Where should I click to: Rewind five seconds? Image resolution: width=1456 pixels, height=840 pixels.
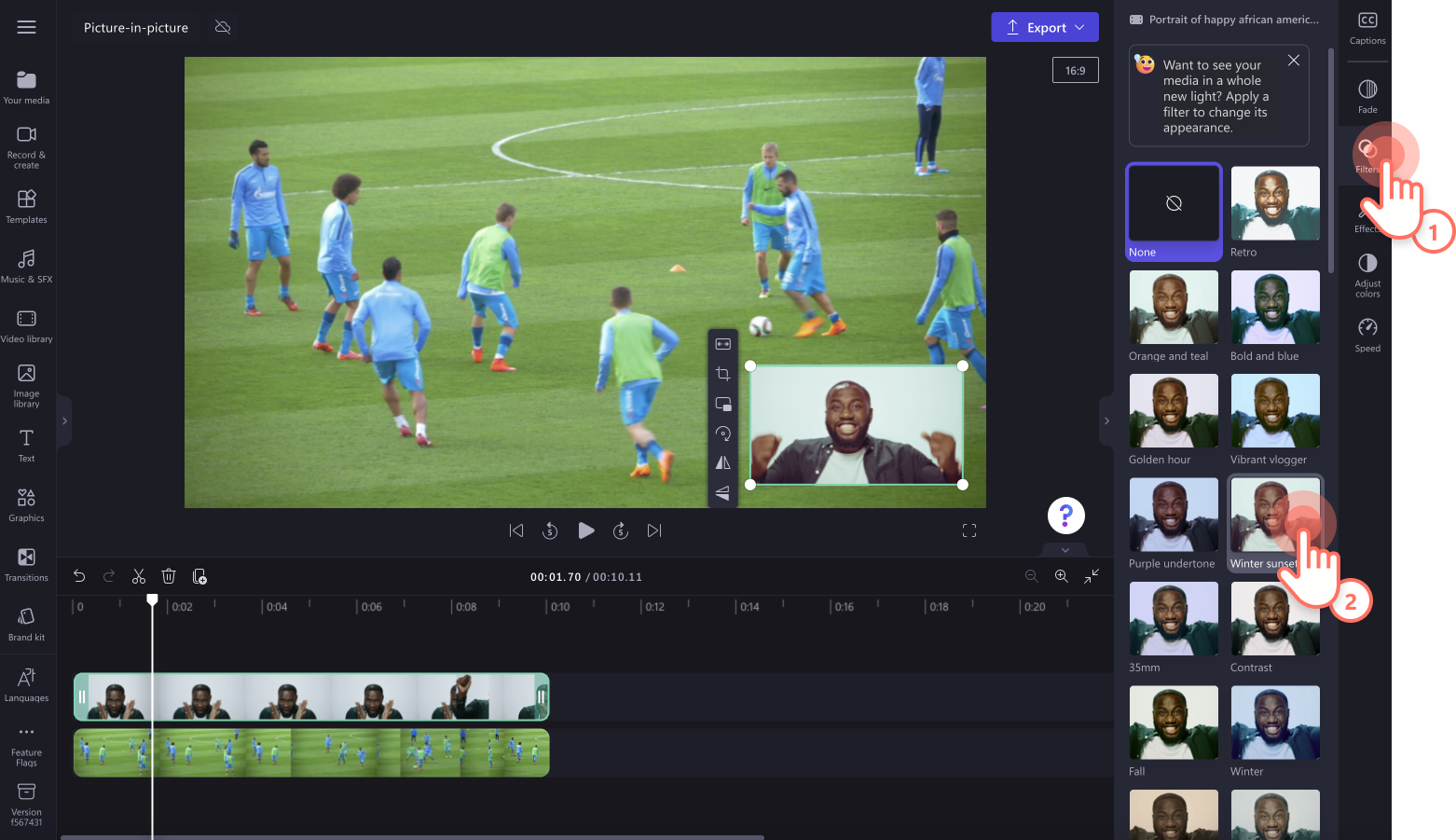(550, 530)
